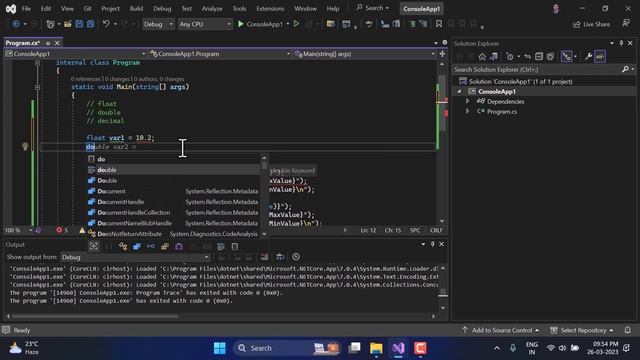
Task: Click the New Project toolbar icon
Action: coord(51,24)
